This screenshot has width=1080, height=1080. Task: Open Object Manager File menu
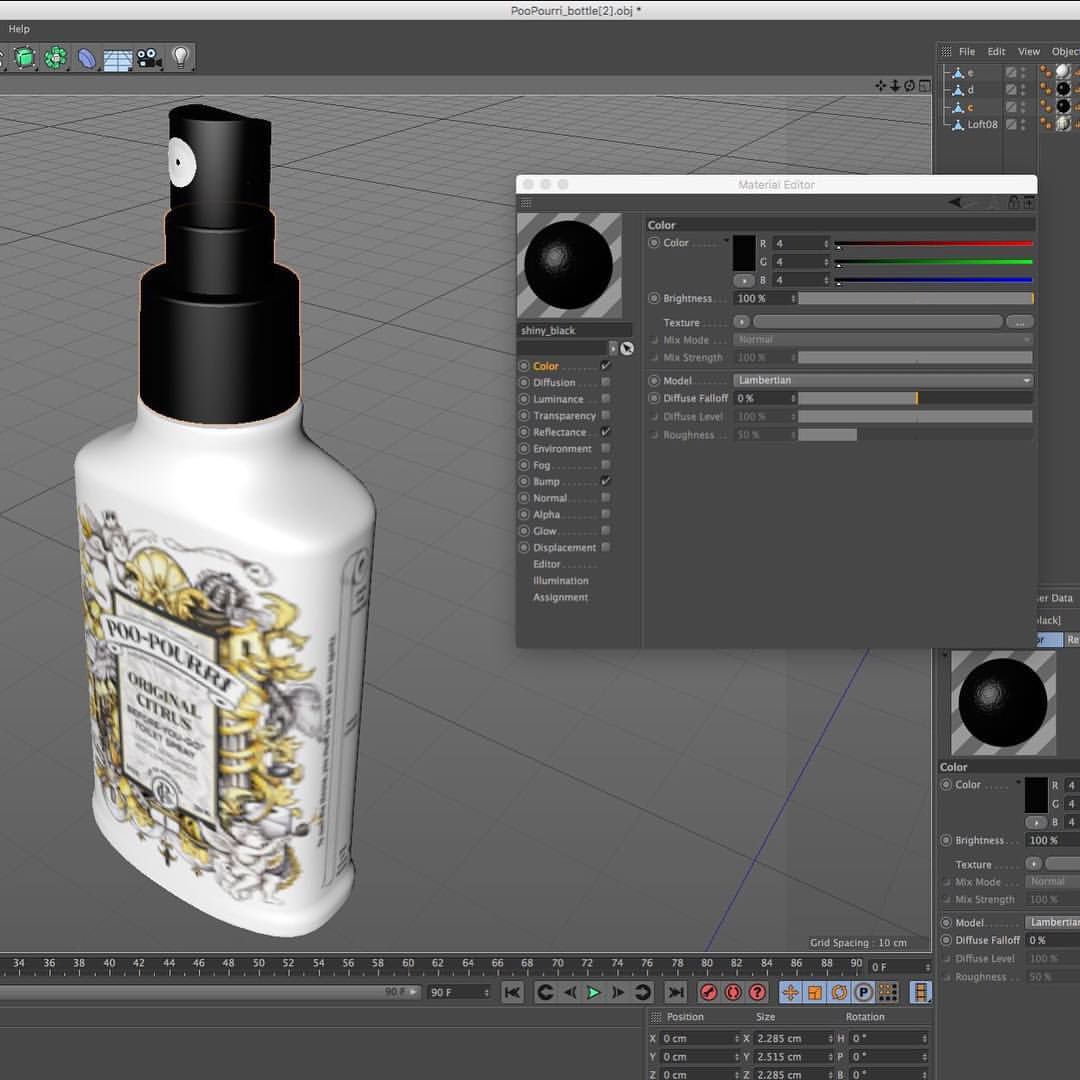pos(966,52)
